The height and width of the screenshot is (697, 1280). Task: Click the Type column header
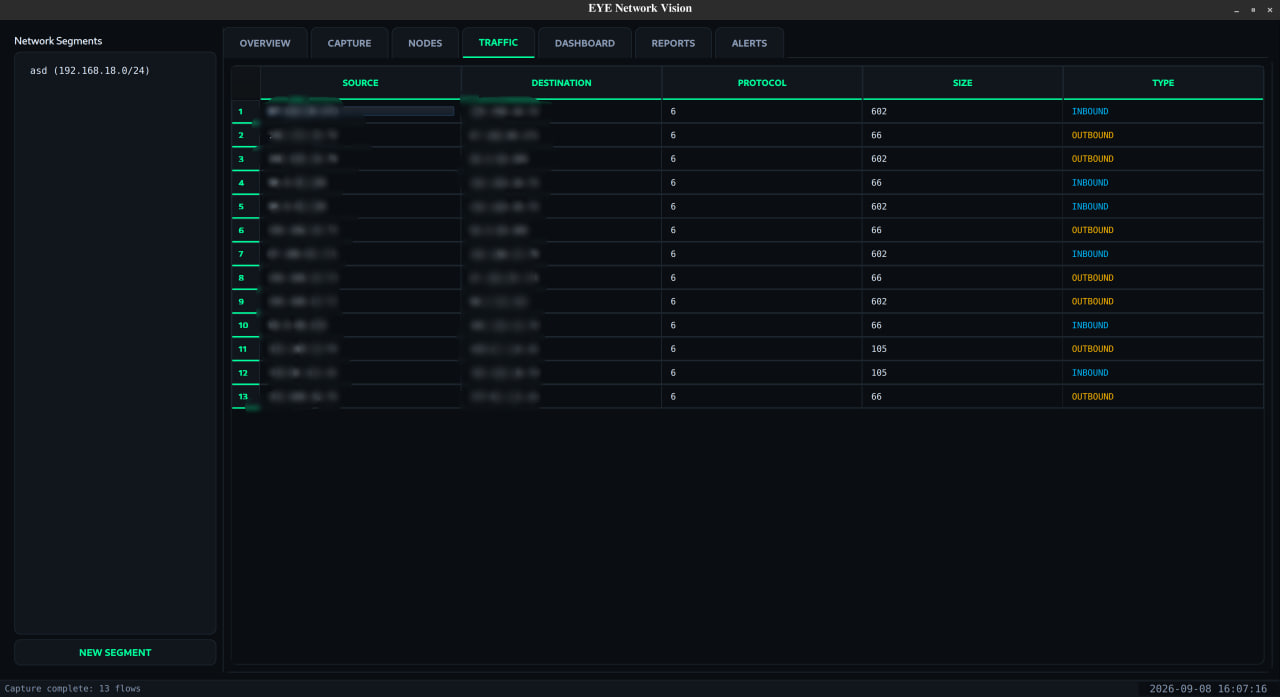click(x=1163, y=83)
